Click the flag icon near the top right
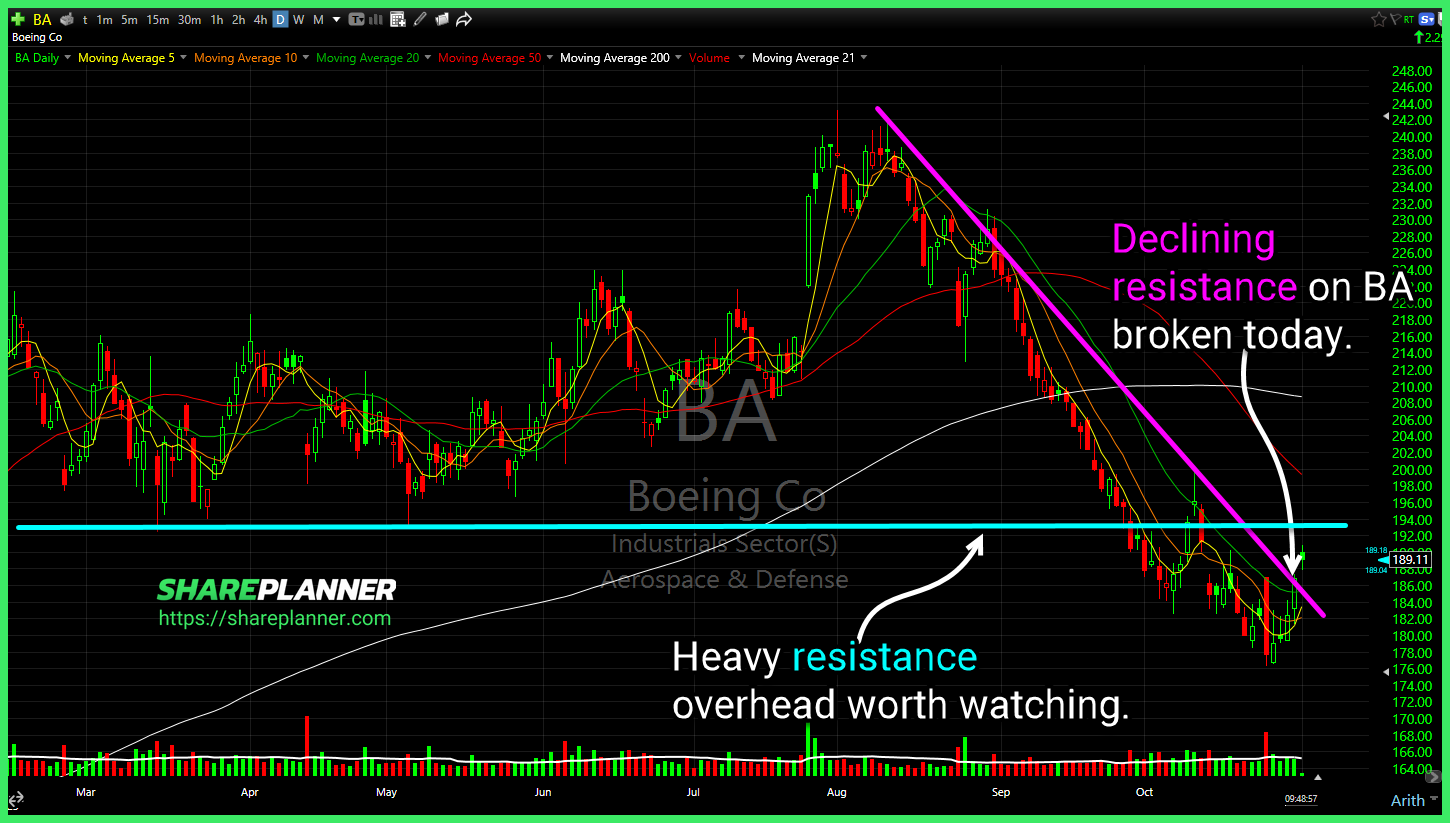The image size is (1450, 823). [1393, 18]
